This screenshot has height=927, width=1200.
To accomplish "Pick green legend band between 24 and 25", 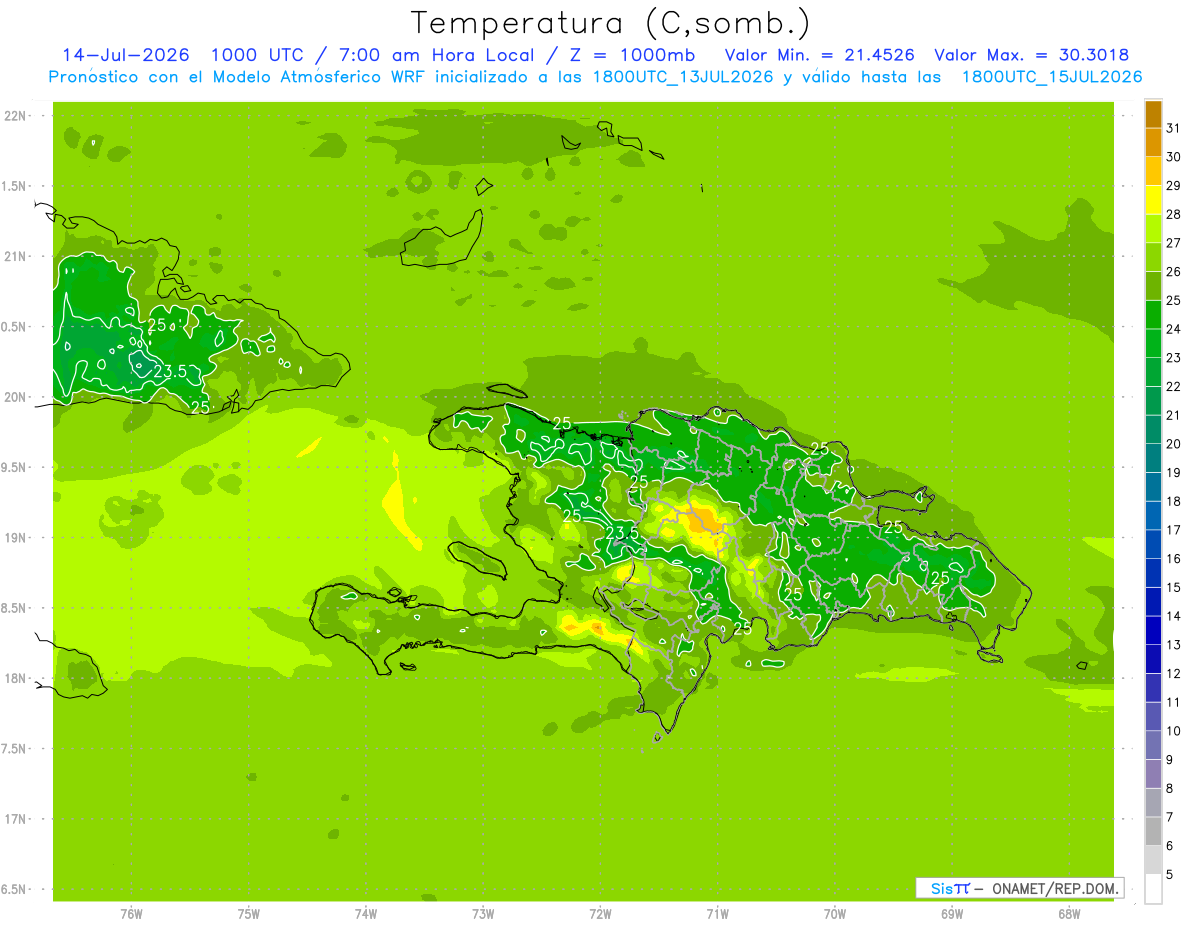I will [x=1153, y=315].
